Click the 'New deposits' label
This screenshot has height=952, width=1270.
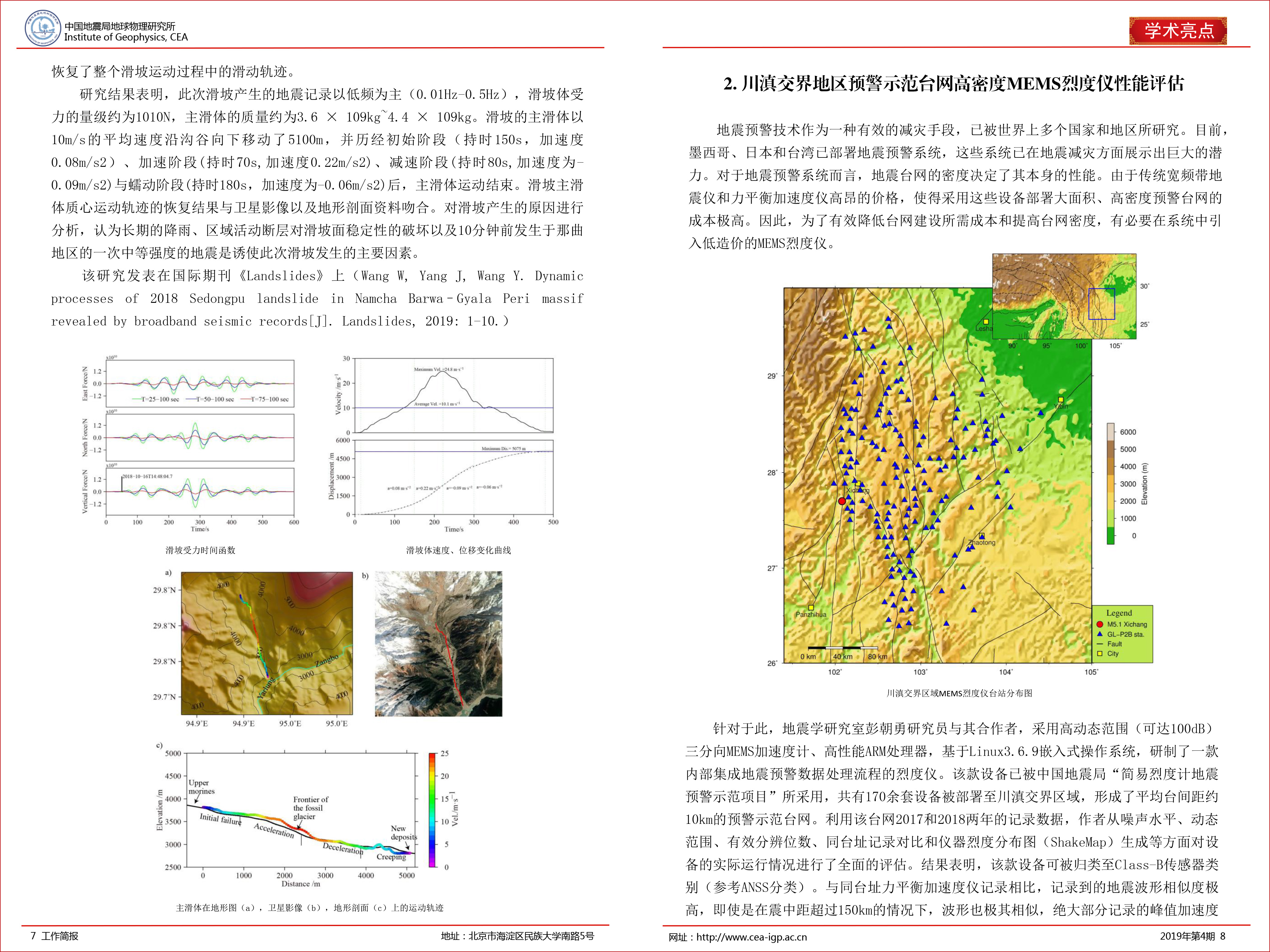(x=404, y=833)
